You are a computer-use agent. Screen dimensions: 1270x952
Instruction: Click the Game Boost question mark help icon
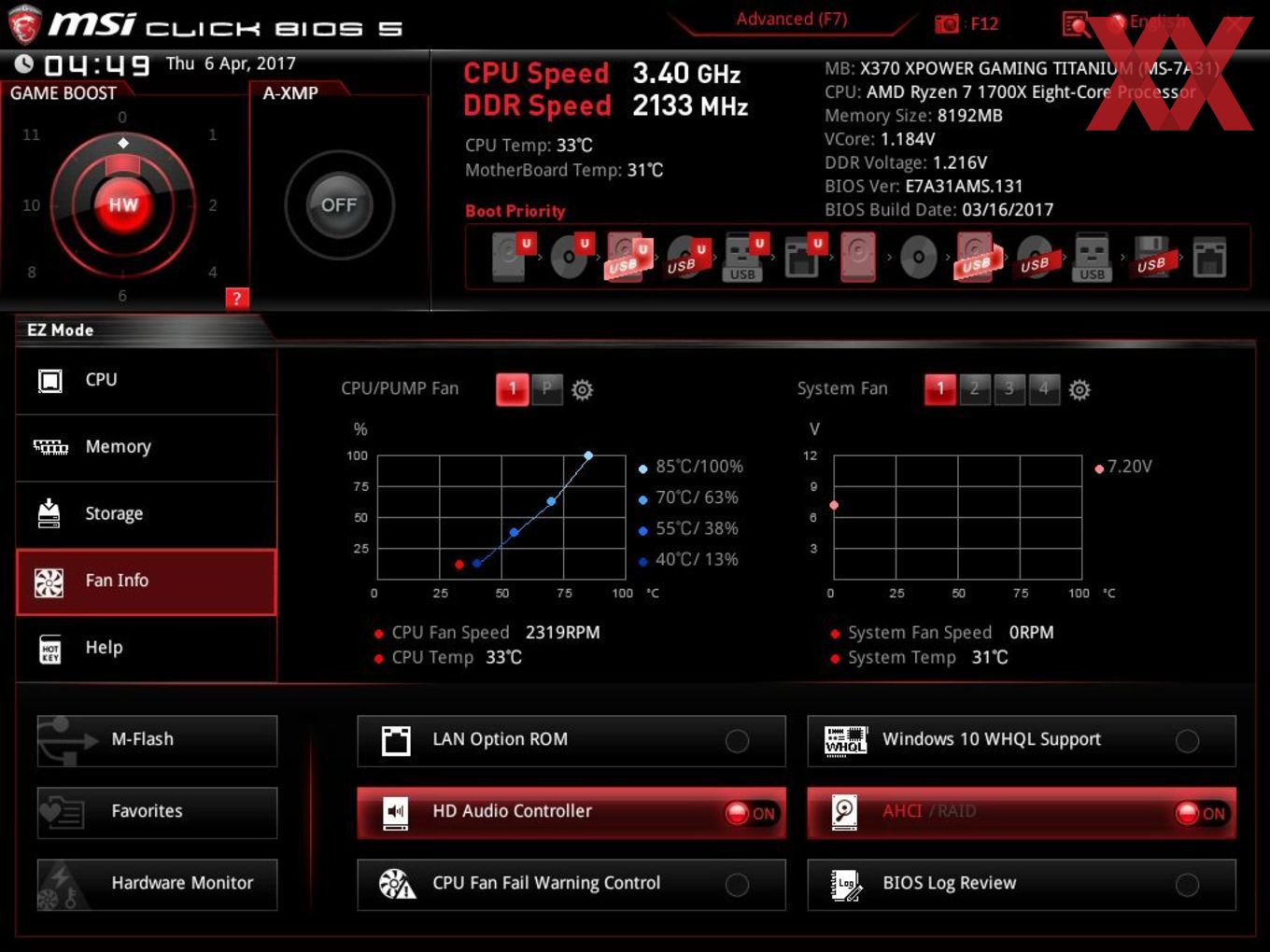[x=237, y=298]
